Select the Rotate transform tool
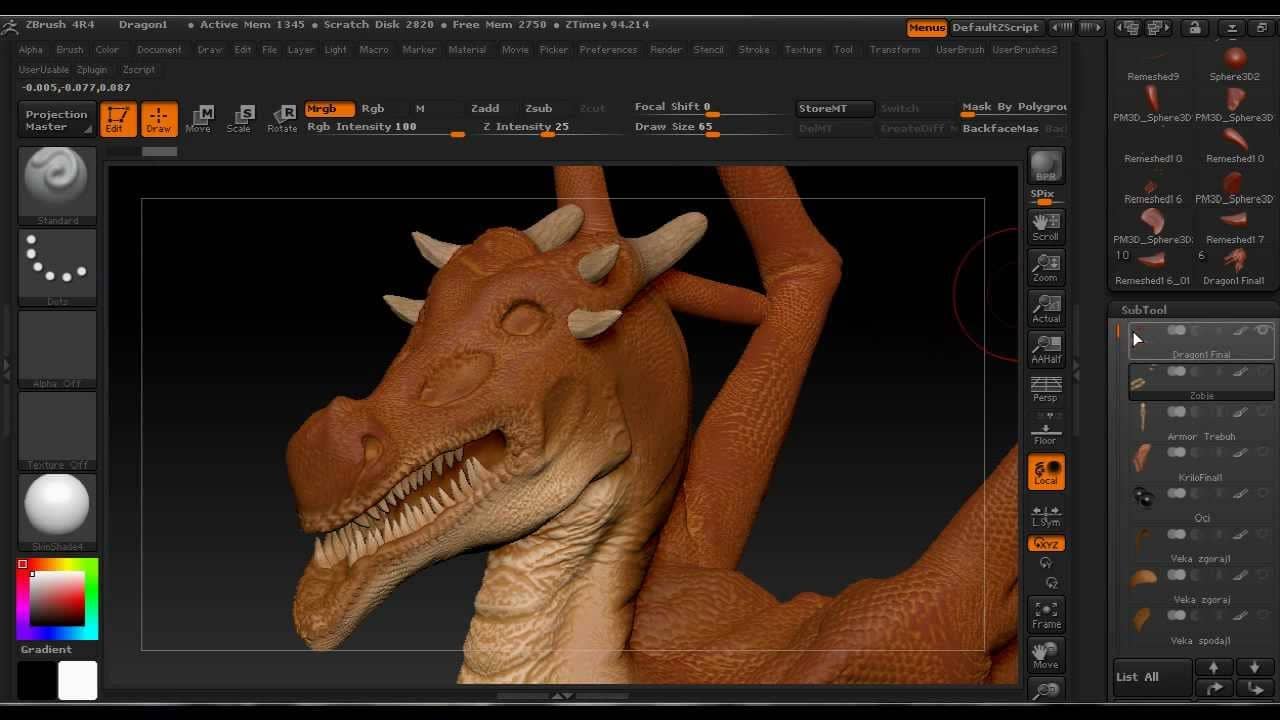 (x=282, y=118)
